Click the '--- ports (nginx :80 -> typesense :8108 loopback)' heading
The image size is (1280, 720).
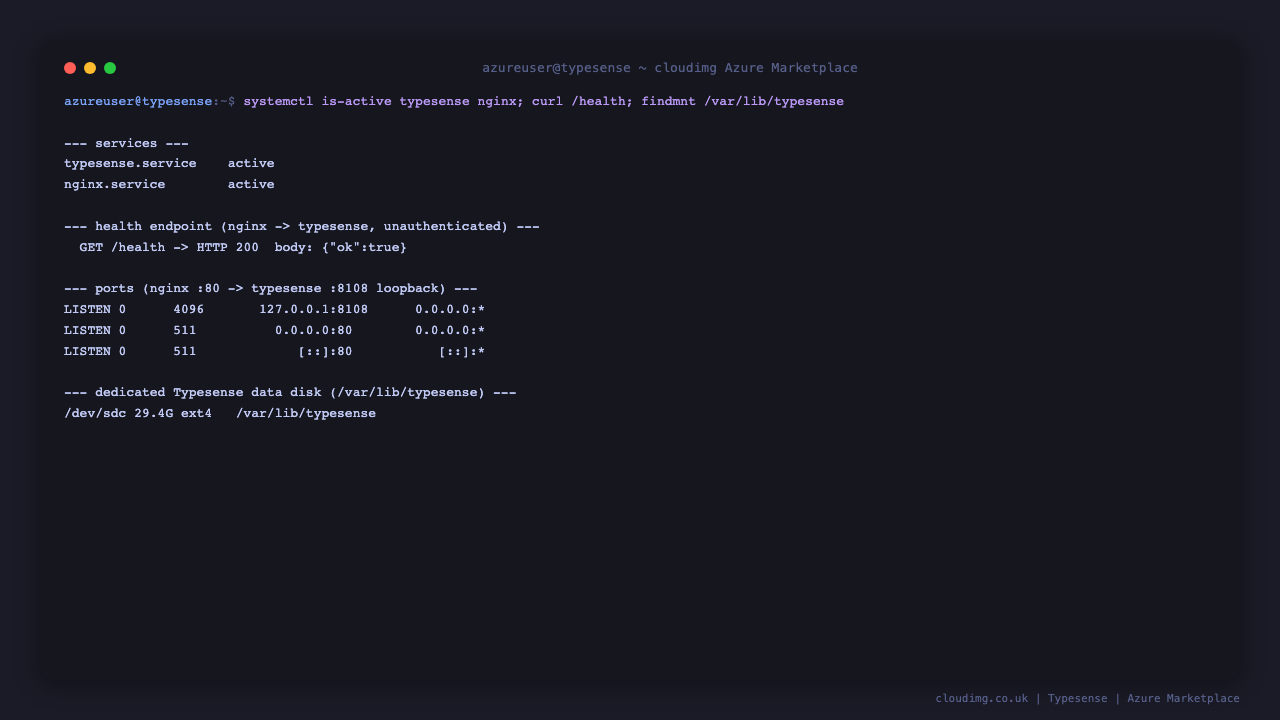coord(271,289)
